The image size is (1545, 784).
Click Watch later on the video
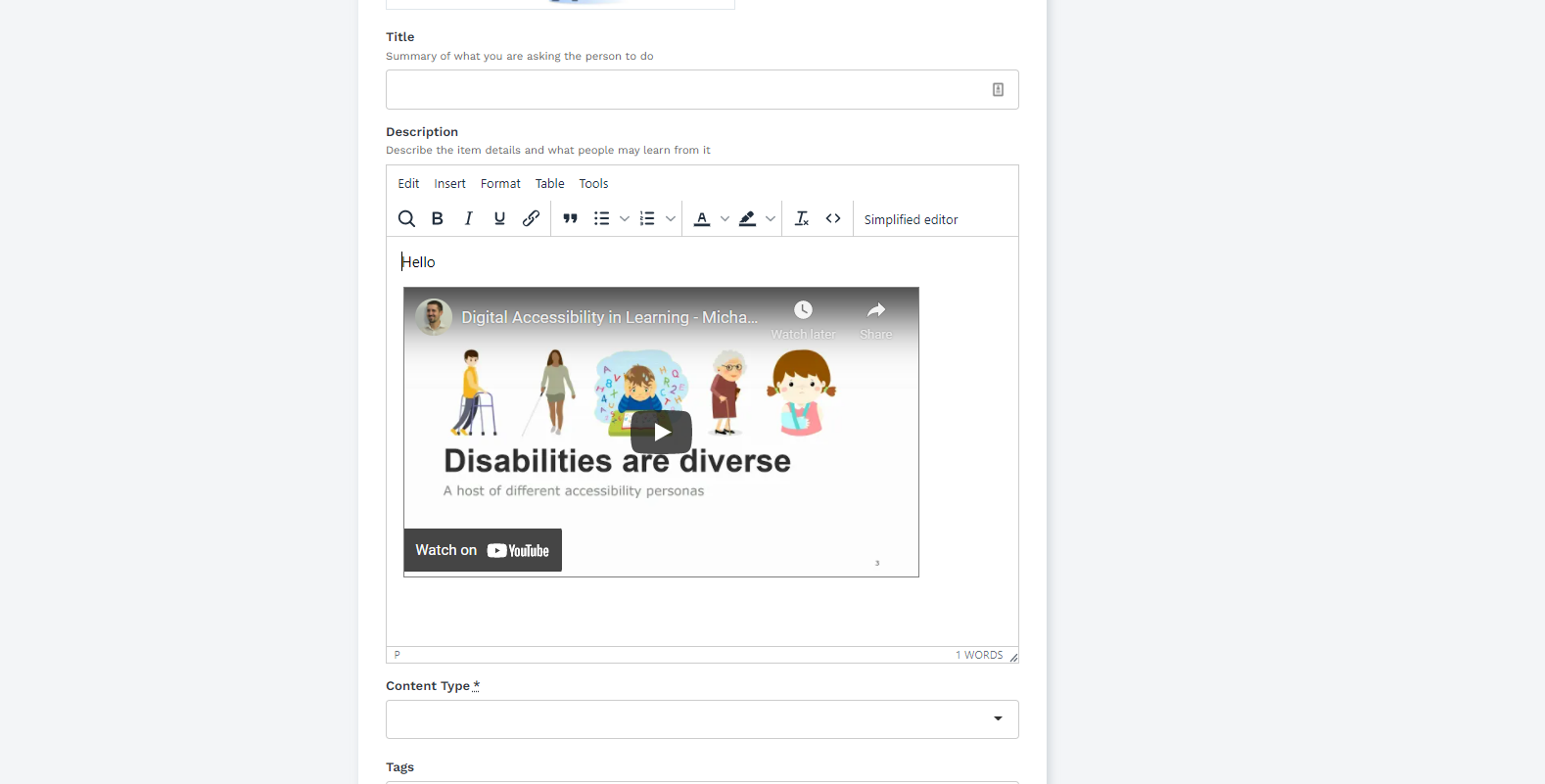[803, 320]
